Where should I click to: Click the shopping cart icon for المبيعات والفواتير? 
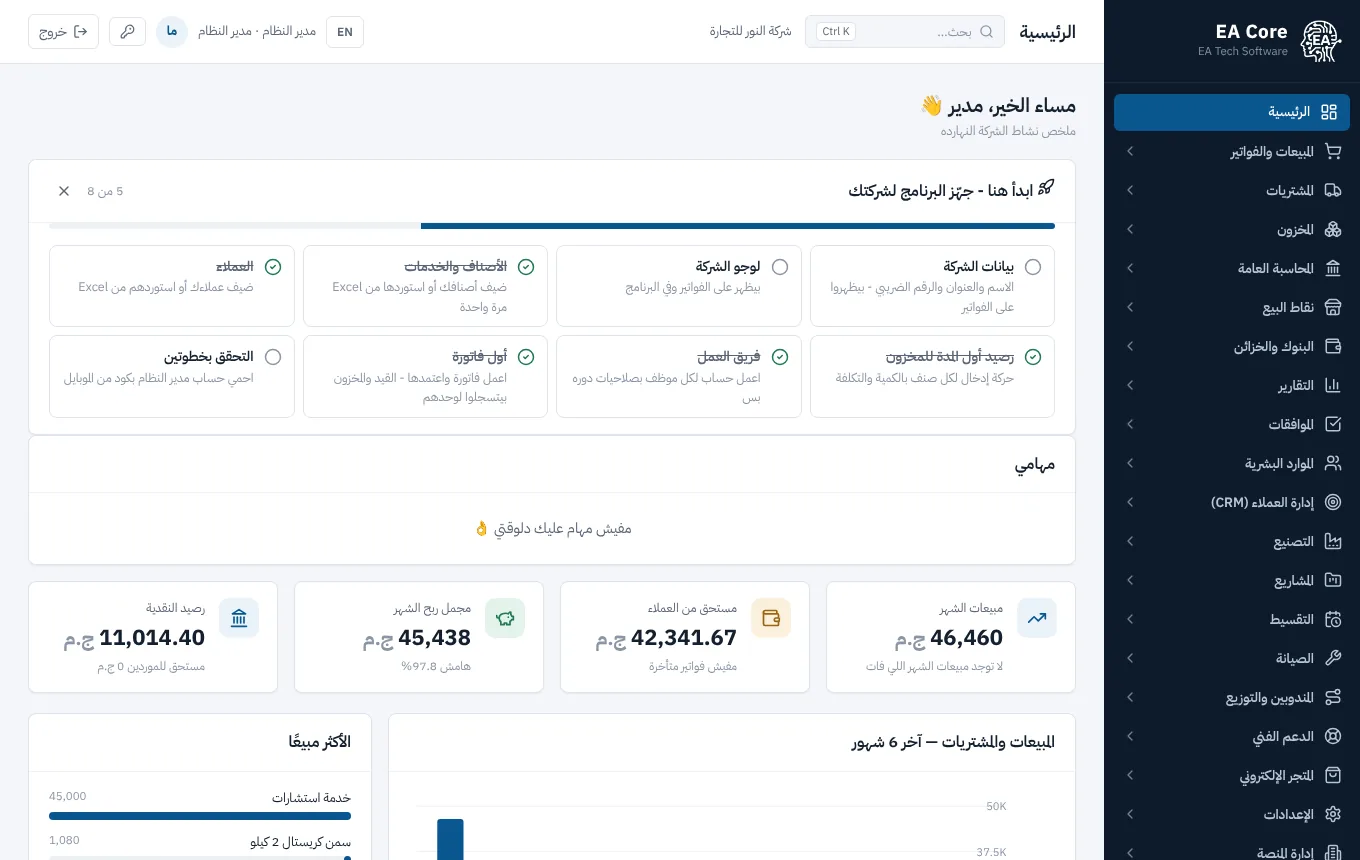(x=1332, y=152)
